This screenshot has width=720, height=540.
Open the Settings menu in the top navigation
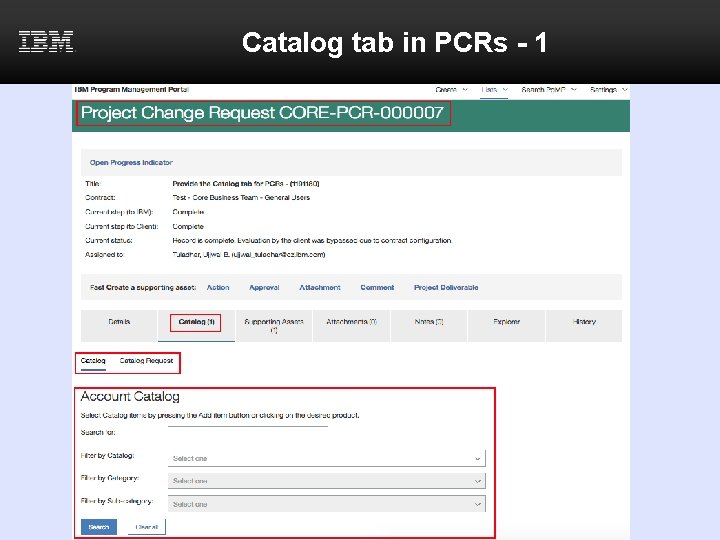(608, 90)
